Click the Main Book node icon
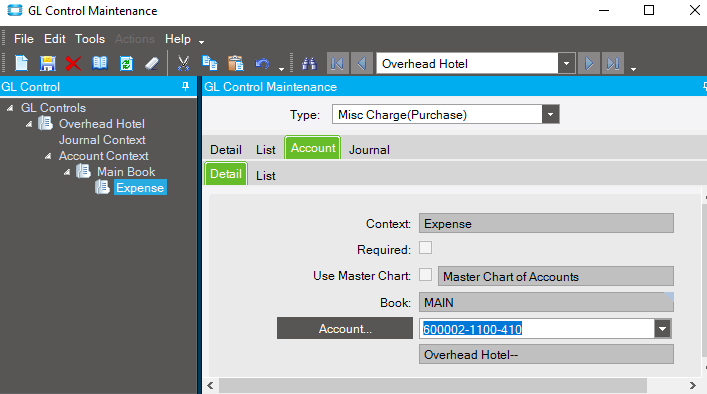Image resolution: width=707 pixels, height=394 pixels. tap(83, 171)
